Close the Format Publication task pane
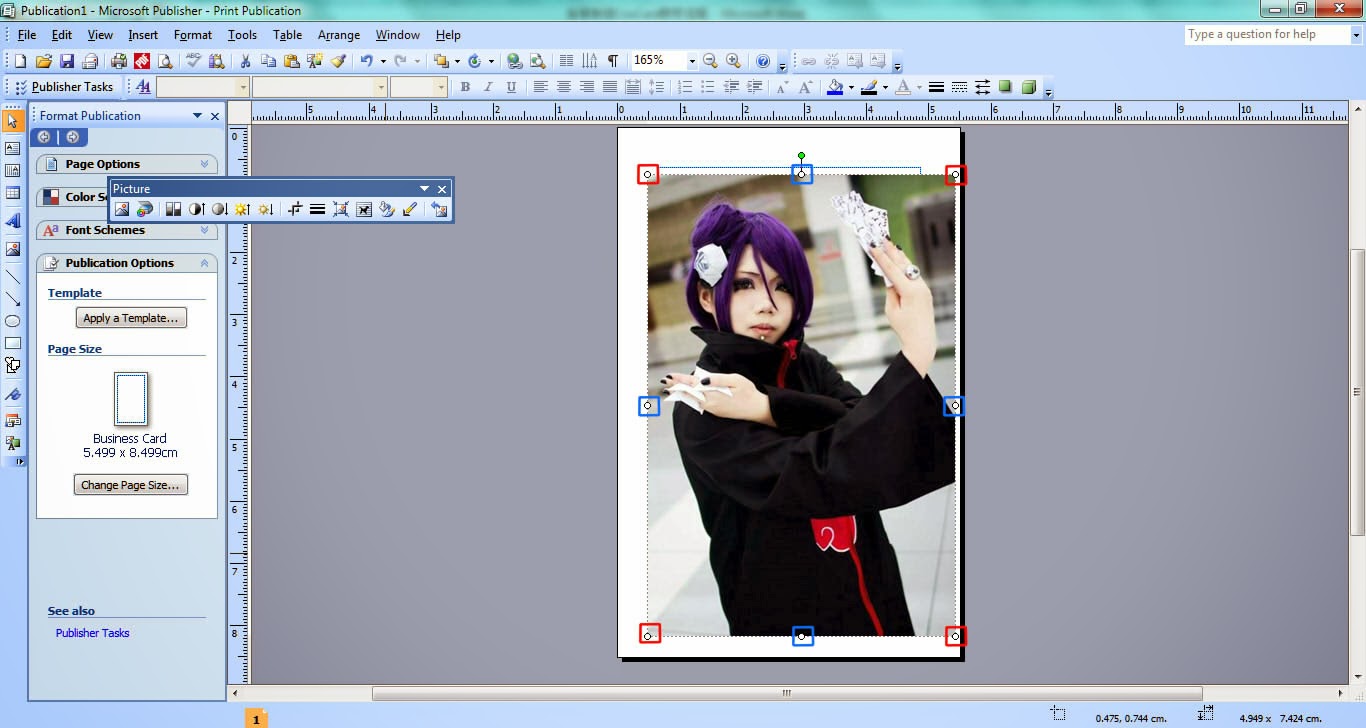 [x=215, y=116]
